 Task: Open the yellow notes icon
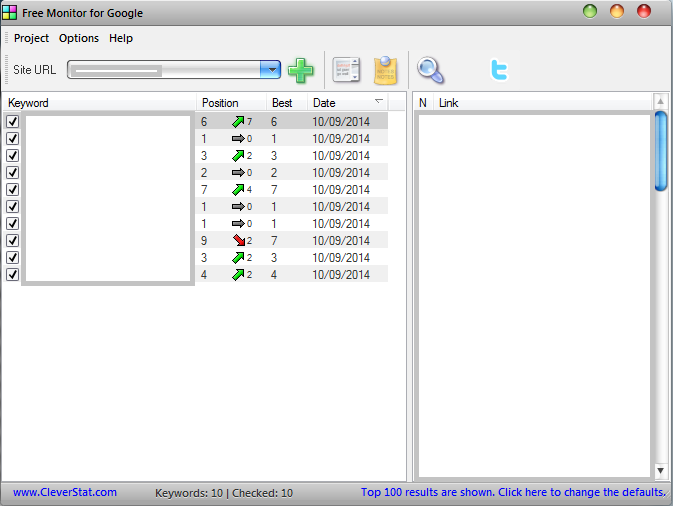[385, 70]
